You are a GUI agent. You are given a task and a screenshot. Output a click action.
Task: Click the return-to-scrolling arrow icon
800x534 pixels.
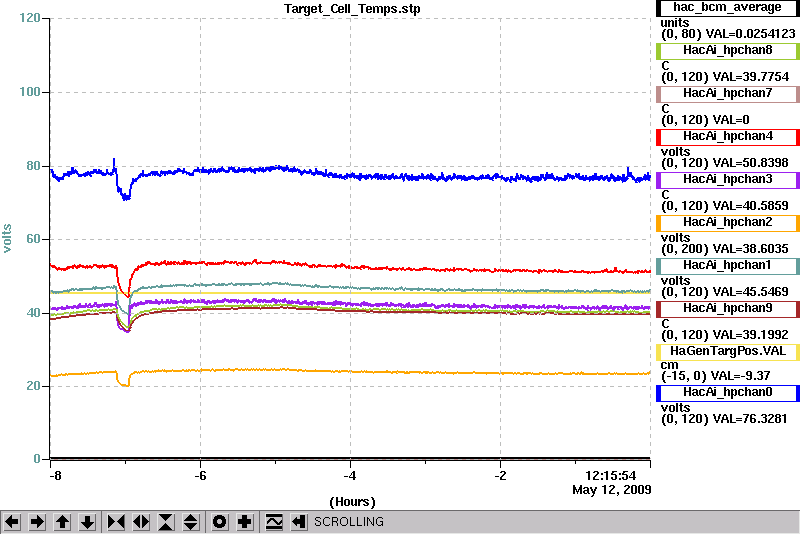pyautogui.click(x=299, y=522)
